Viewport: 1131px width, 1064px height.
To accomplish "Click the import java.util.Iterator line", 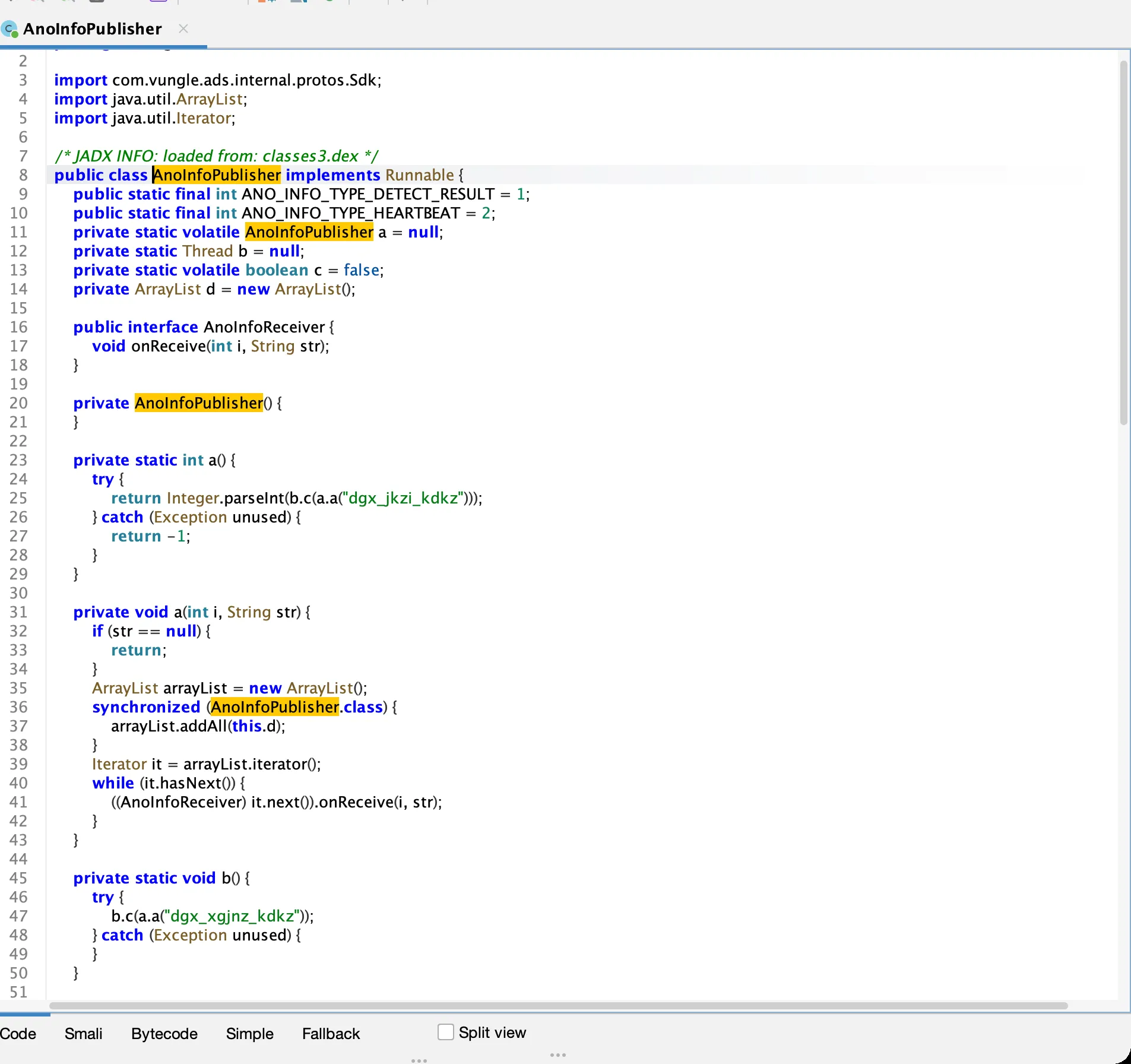I will click(x=145, y=118).
